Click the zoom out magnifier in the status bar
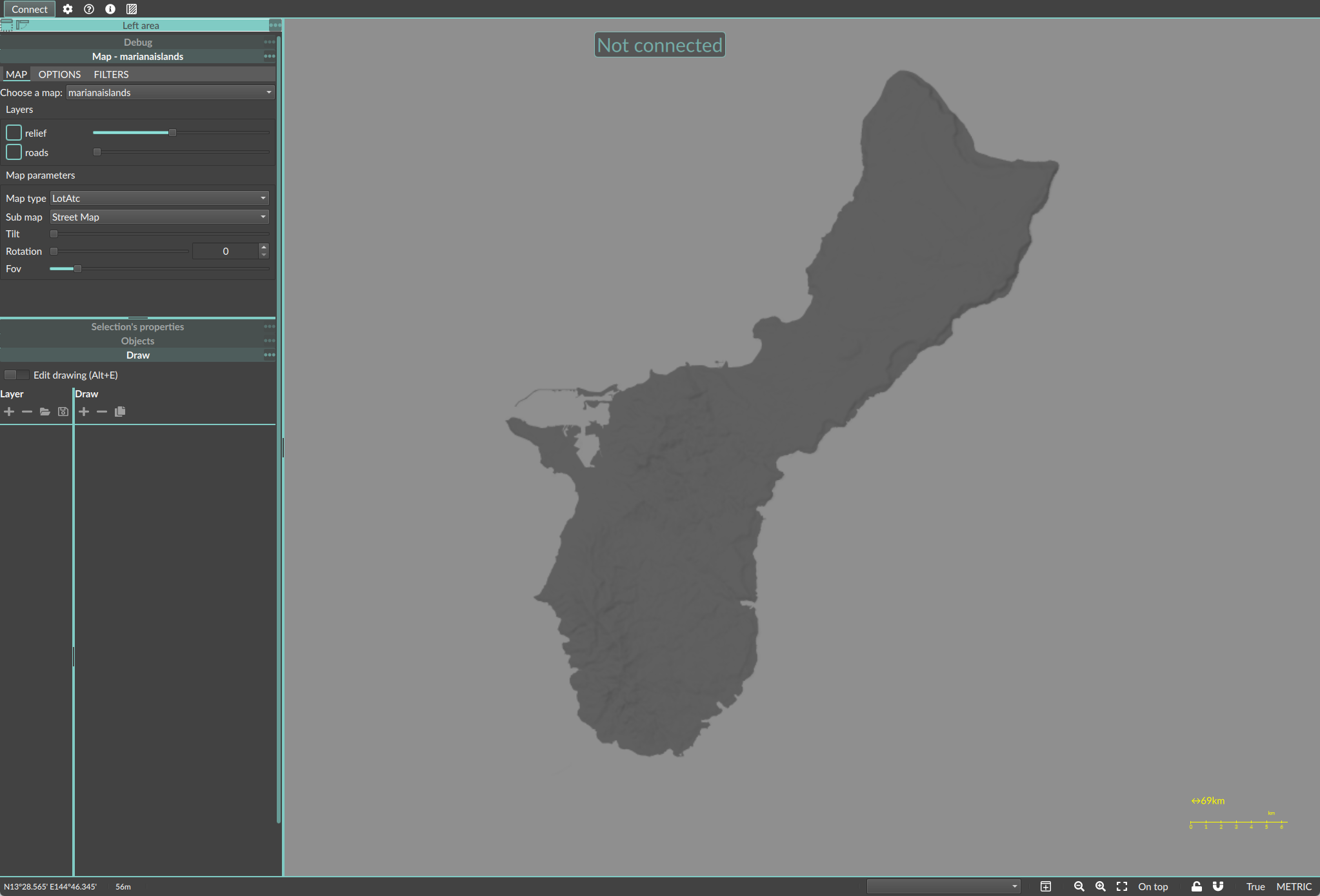 [x=1079, y=886]
